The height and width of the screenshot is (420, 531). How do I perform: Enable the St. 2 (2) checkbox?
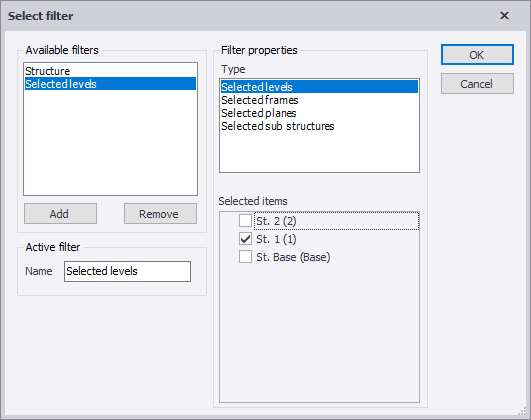tap(245, 221)
